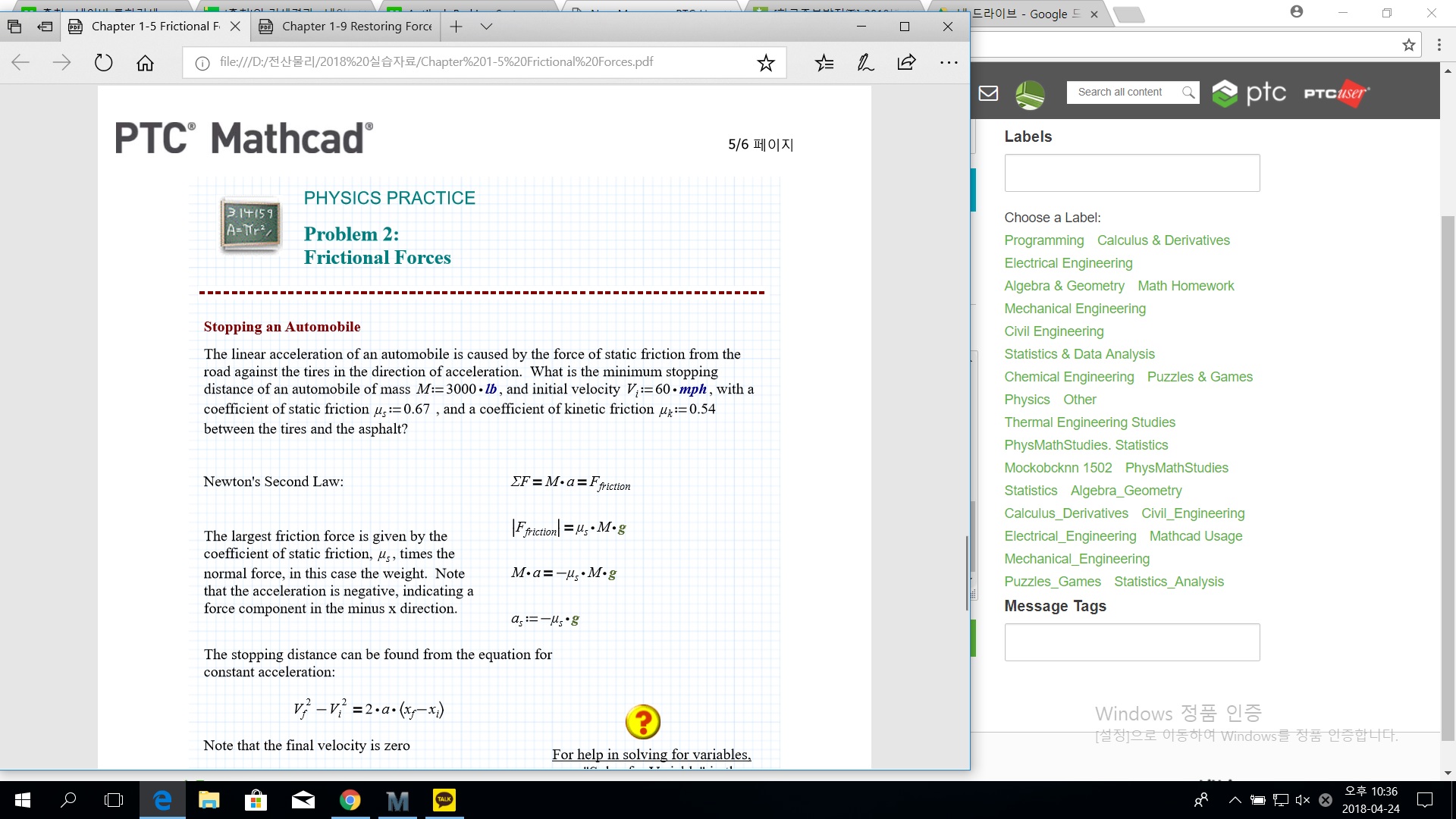The image size is (1456, 819).
Task: Open a new Edge tab
Action: click(456, 27)
